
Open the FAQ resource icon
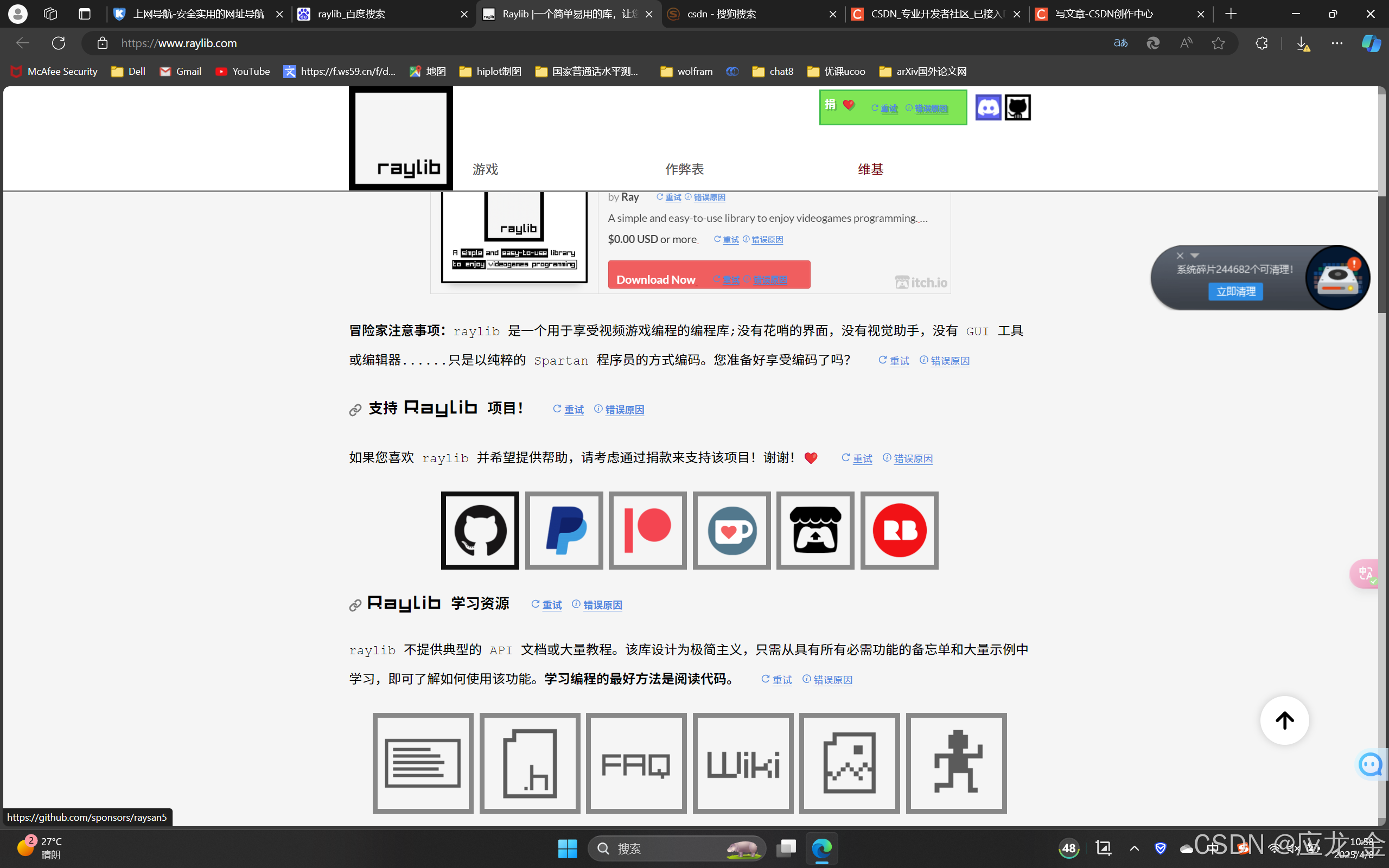[x=636, y=763]
